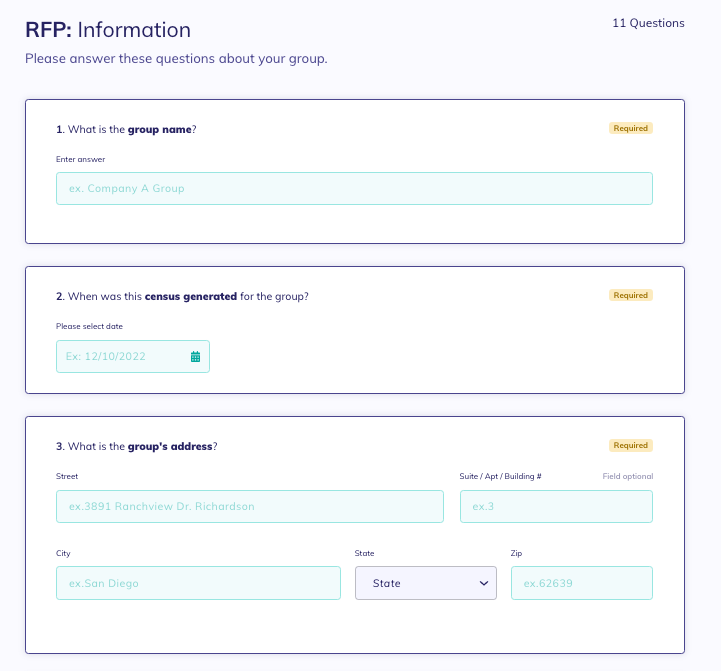The height and width of the screenshot is (671, 721).
Task: Click Required badge on census generated question
Action: [631, 295]
